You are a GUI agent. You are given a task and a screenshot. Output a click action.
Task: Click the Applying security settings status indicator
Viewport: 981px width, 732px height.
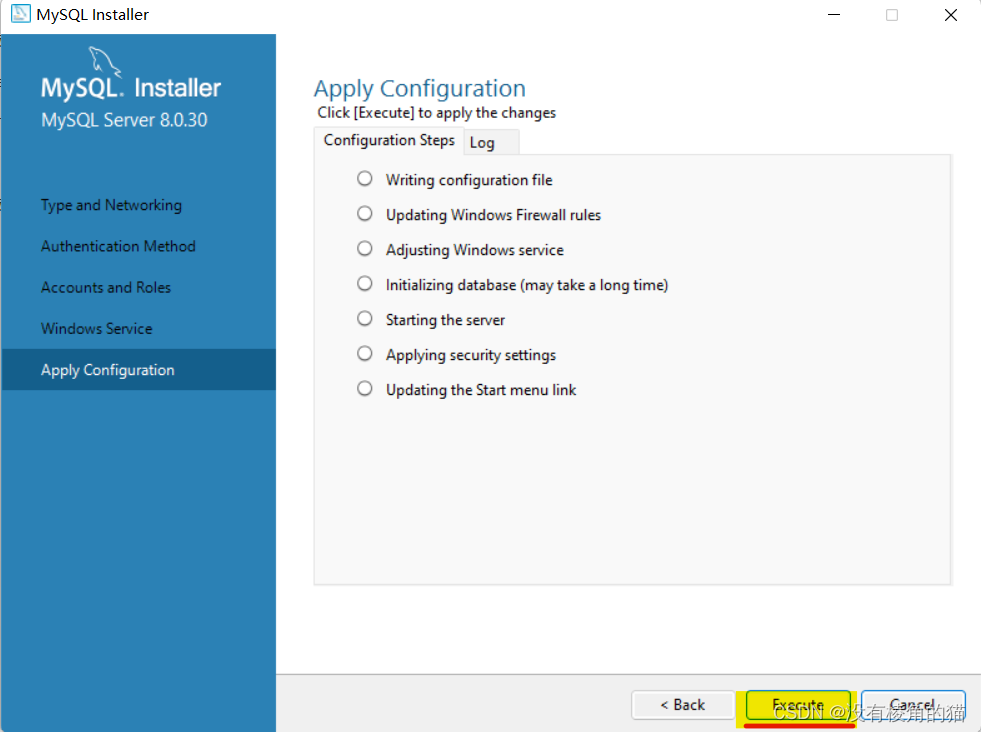[364, 353]
